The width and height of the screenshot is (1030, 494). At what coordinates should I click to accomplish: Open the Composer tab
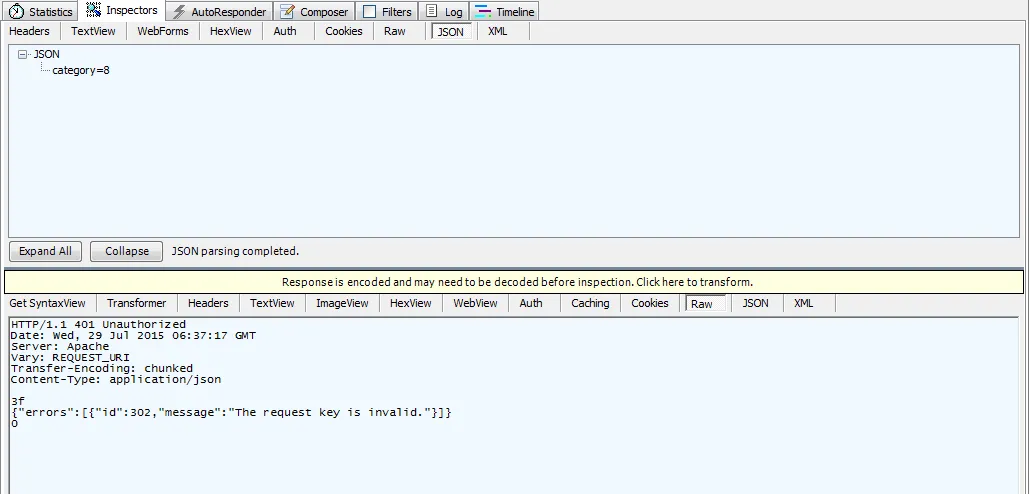click(x=314, y=12)
